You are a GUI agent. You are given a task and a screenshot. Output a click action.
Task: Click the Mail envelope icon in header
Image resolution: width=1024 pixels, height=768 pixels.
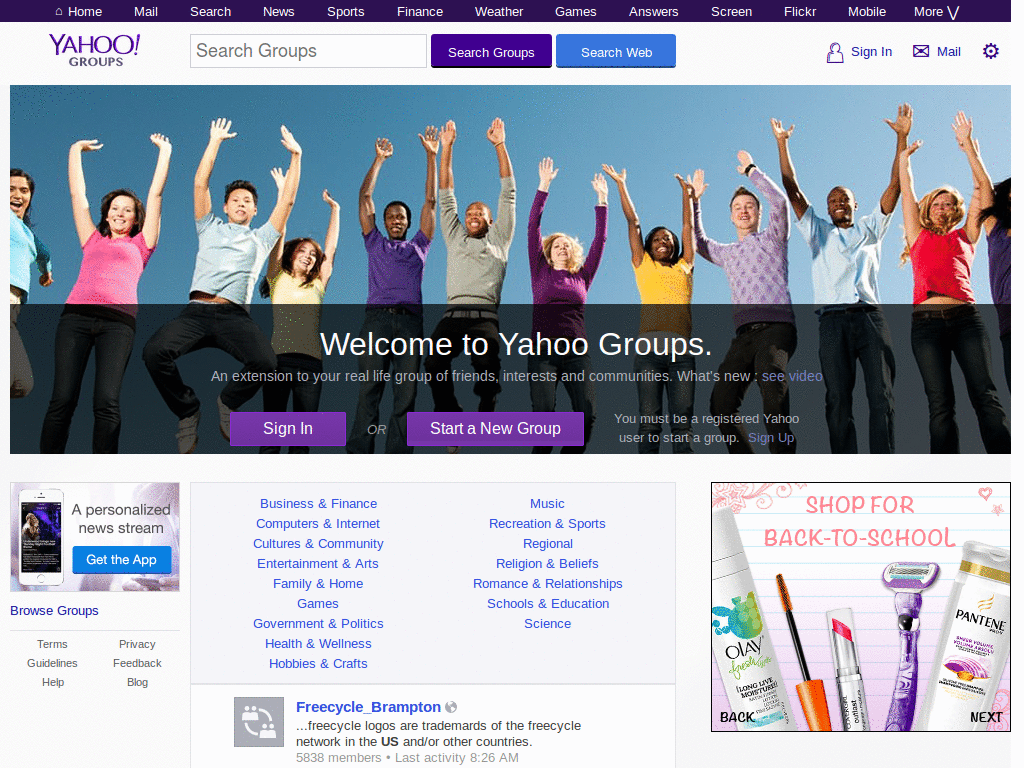921,51
